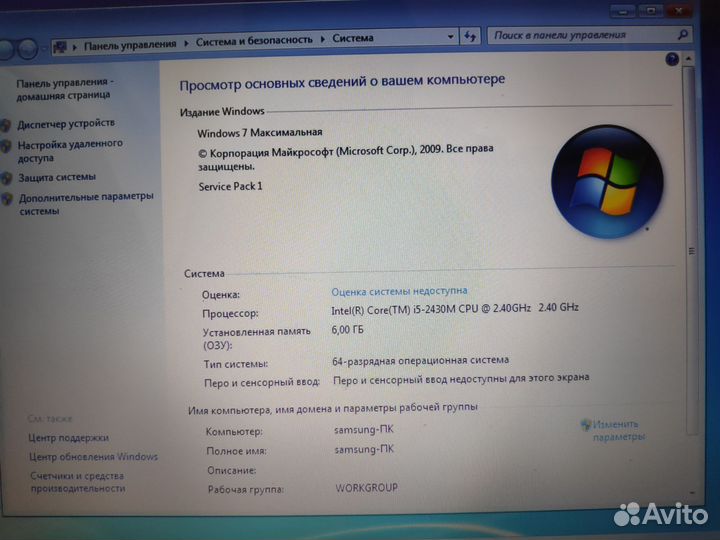
Task: Expand arrow after Панель управления breadcrumb
Action: click(x=186, y=43)
